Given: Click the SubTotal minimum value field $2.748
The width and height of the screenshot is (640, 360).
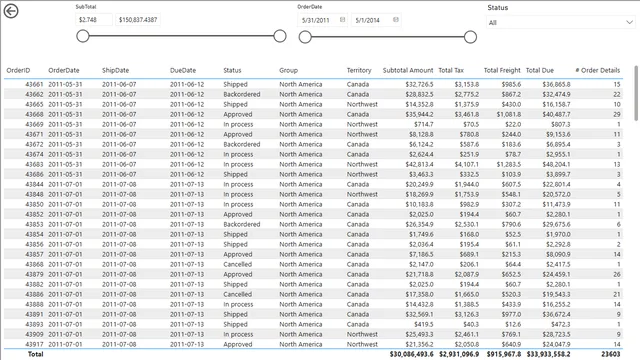Looking at the screenshot, I should (94, 20).
